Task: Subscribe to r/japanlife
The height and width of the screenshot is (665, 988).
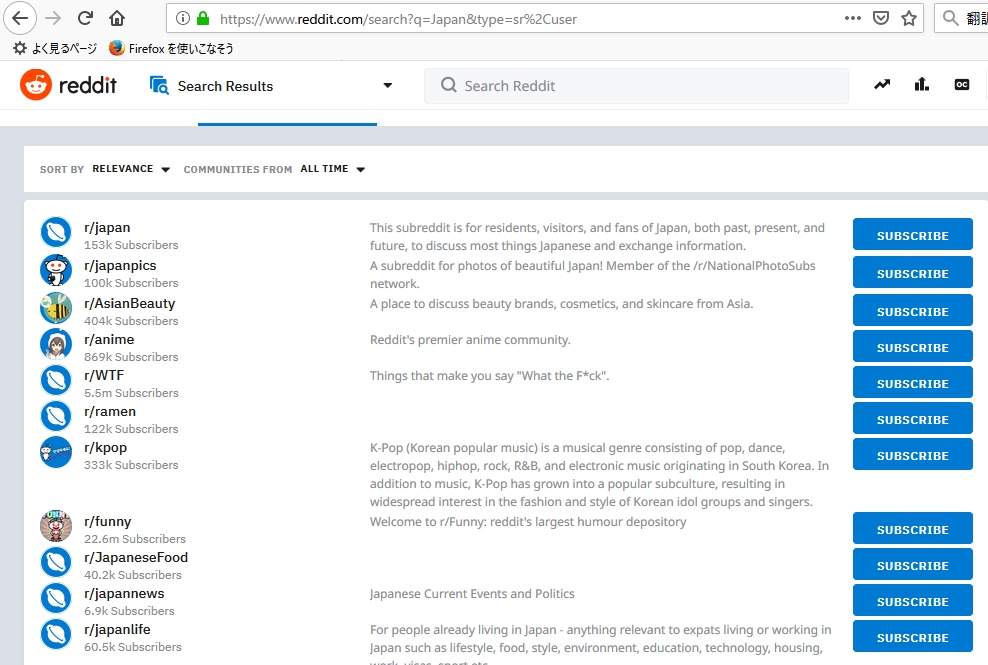Action: (912, 636)
